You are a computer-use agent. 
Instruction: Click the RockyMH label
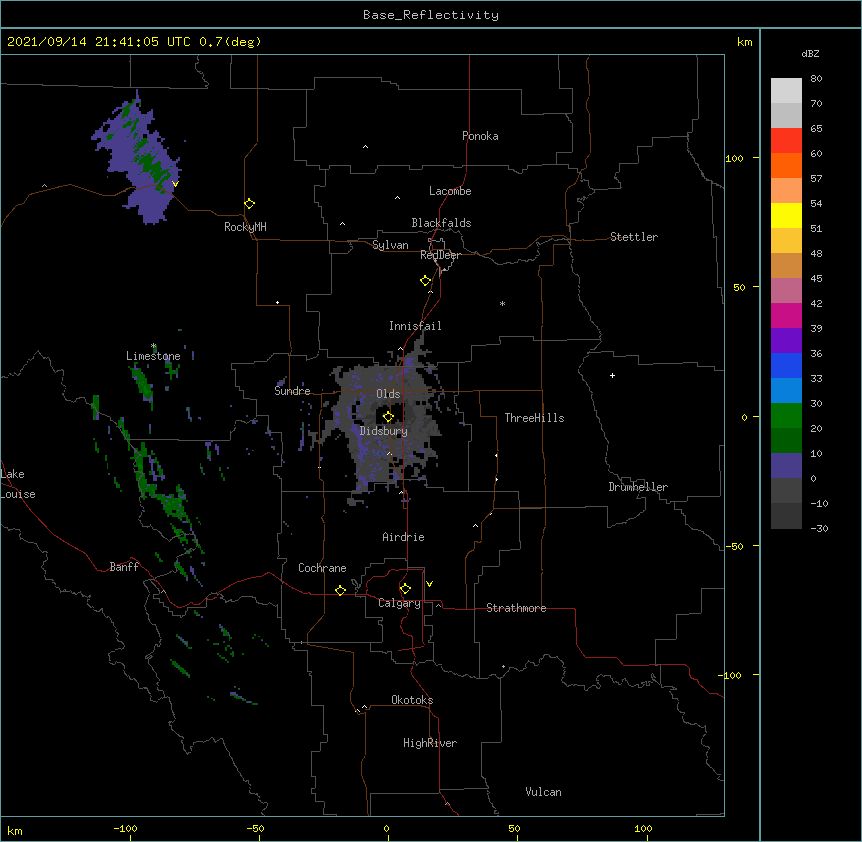(x=245, y=227)
